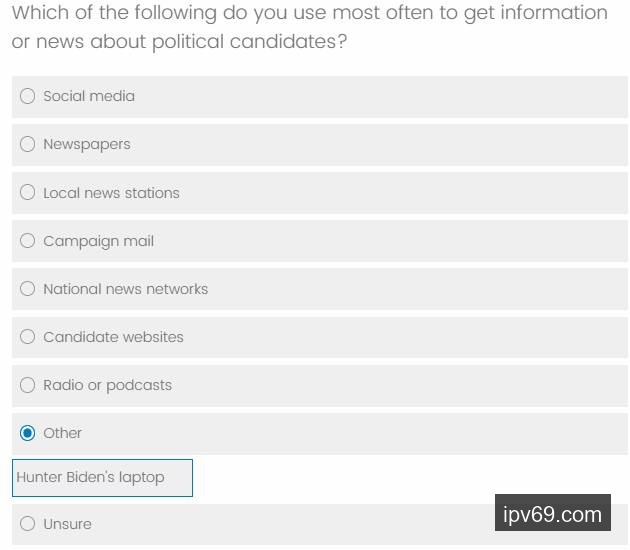The width and height of the screenshot is (630, 550).
Task: Click the "Unsure" option label text
Action: 67,524
